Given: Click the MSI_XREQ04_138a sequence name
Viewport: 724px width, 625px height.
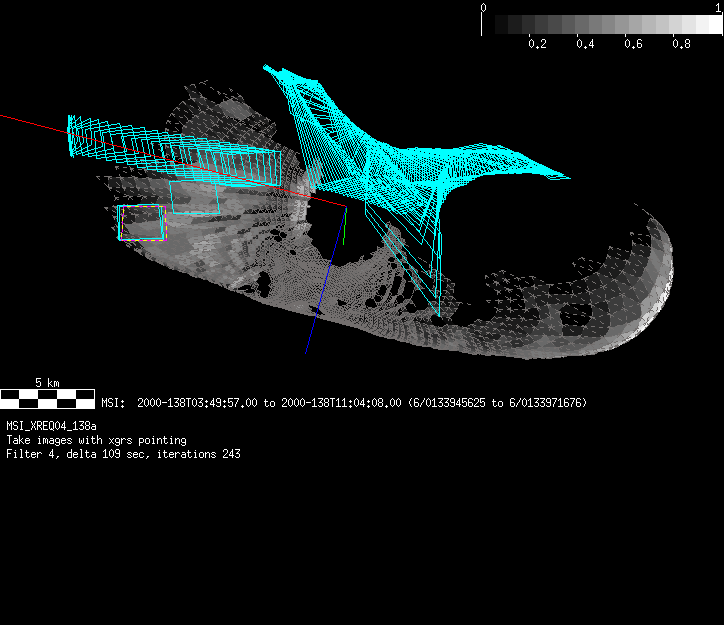Looking at the screenshot, I should [x=51, y=426].
